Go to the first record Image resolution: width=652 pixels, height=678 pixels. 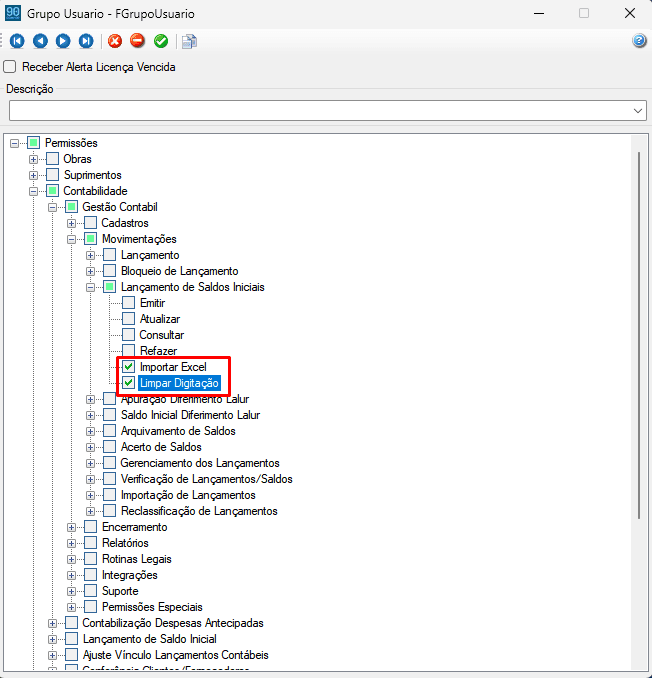pyautogui.click(x=17, y=41)
